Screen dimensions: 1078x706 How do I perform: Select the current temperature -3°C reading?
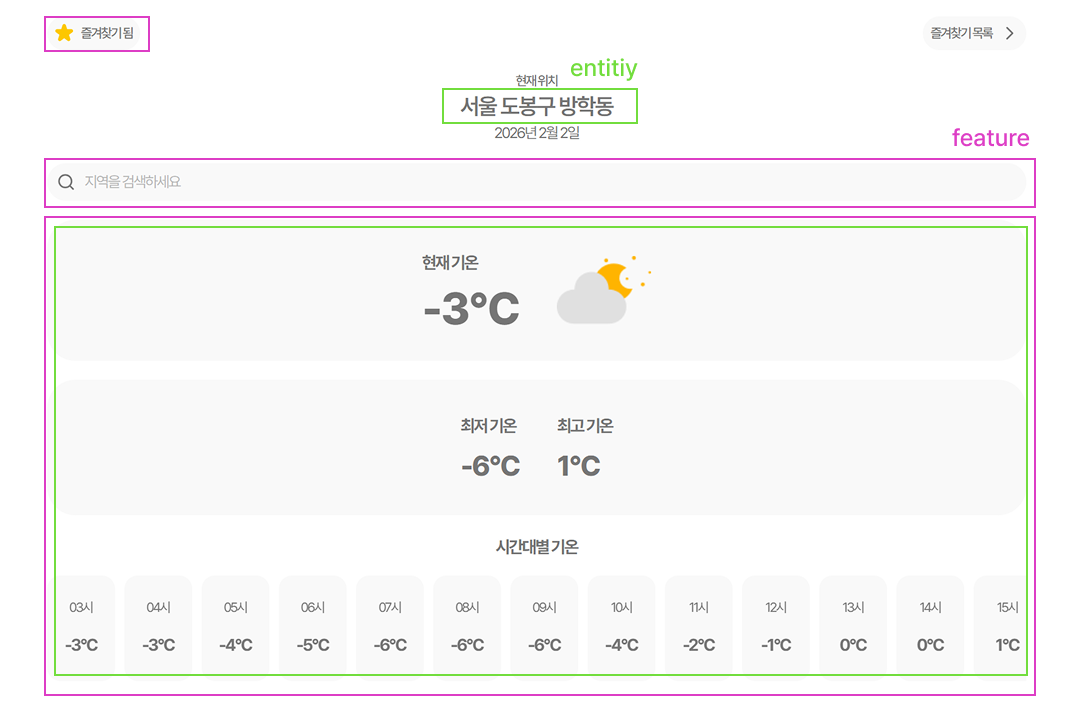click(471, 306)
